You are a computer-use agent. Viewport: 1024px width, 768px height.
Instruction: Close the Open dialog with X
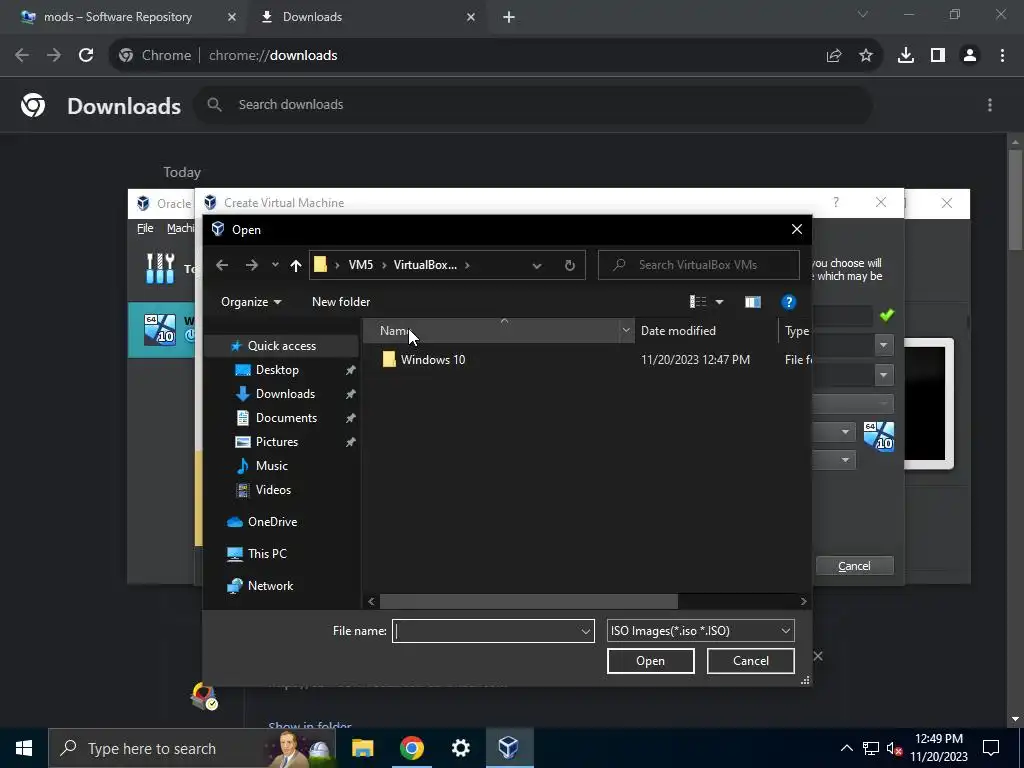click(797, 229)
